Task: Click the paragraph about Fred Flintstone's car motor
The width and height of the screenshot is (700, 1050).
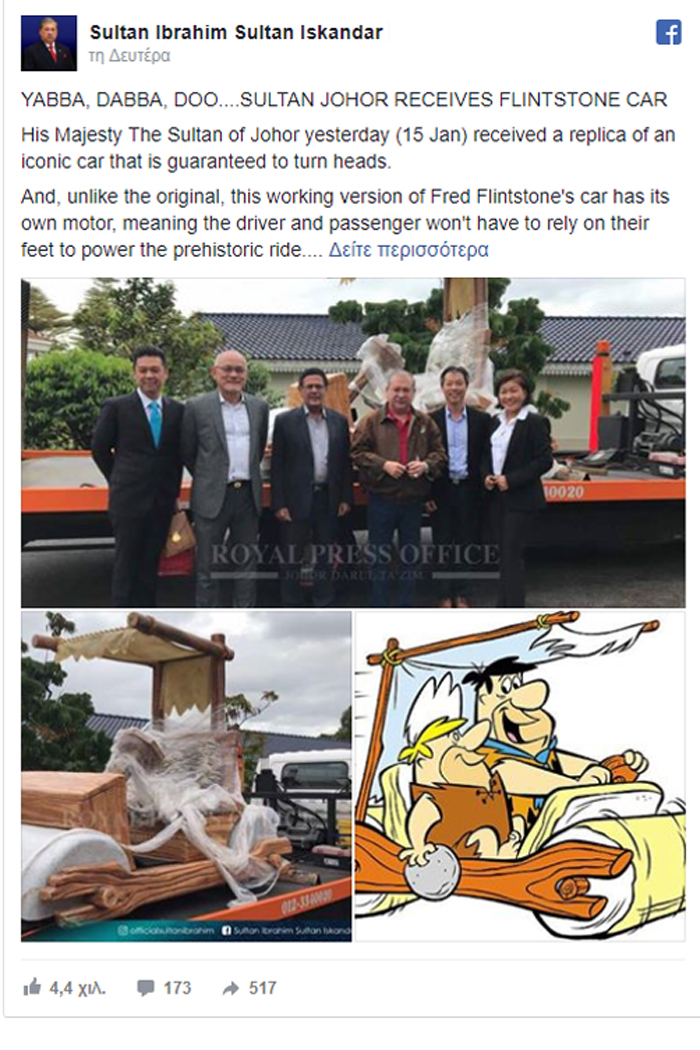Action: 345,224
